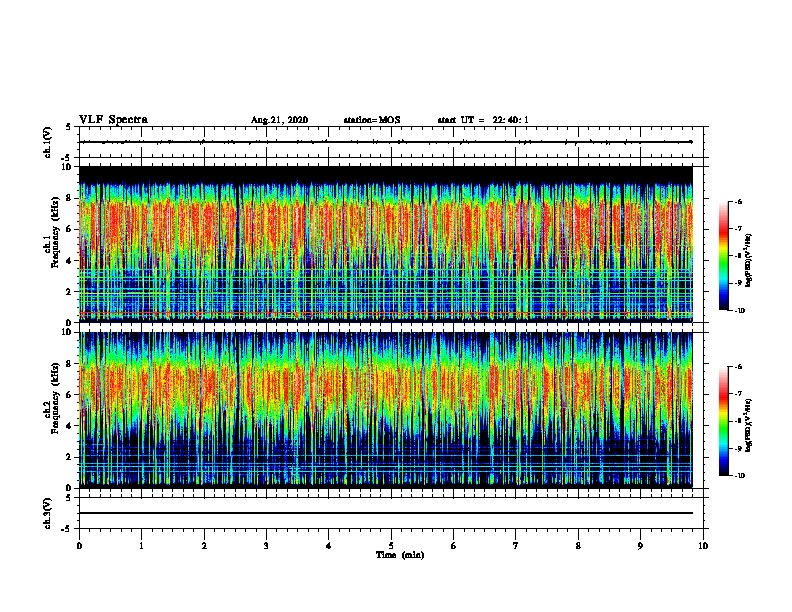Image resolution: width=792 pixels, height=612 pixels.
Task: Select the "Aug.21, 2020" date label
Action: [279, 120]
